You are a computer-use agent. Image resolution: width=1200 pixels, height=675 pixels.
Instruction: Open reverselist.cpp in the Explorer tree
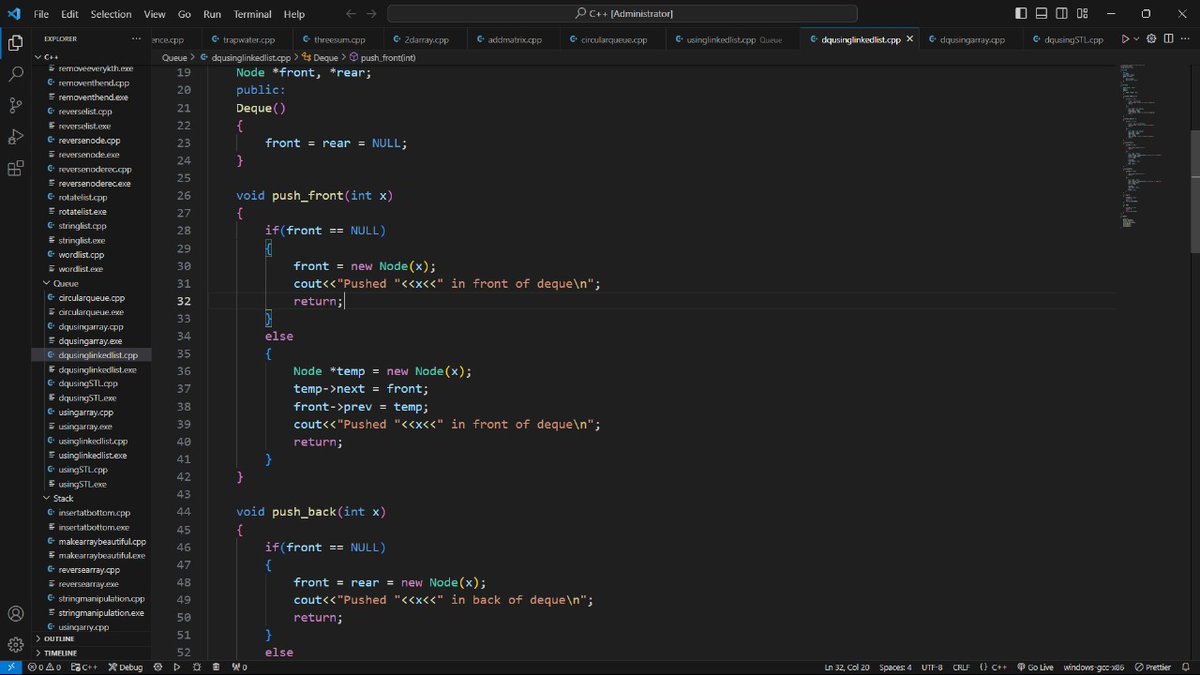pos(91,112)
